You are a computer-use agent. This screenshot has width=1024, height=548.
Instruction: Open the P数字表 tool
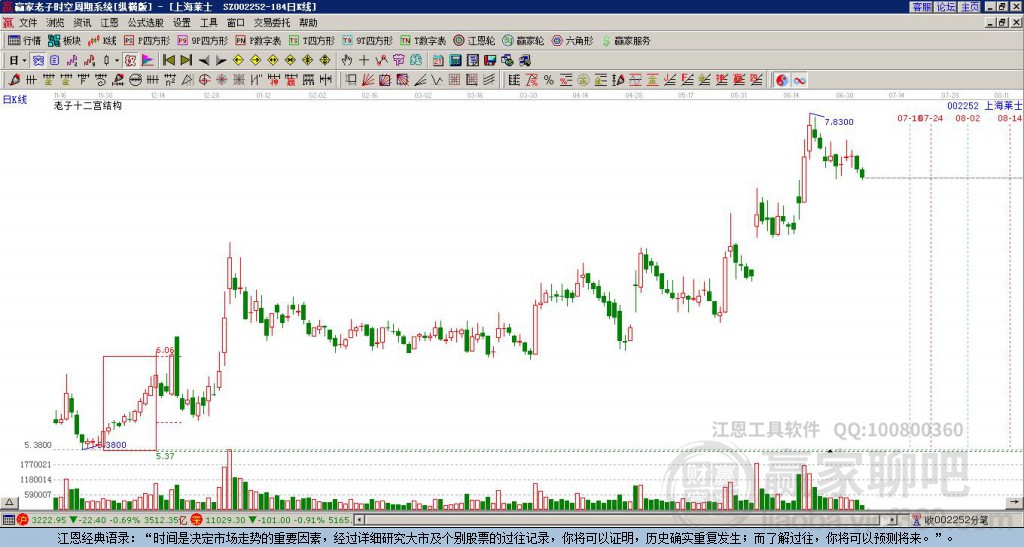tap(259, 40)
